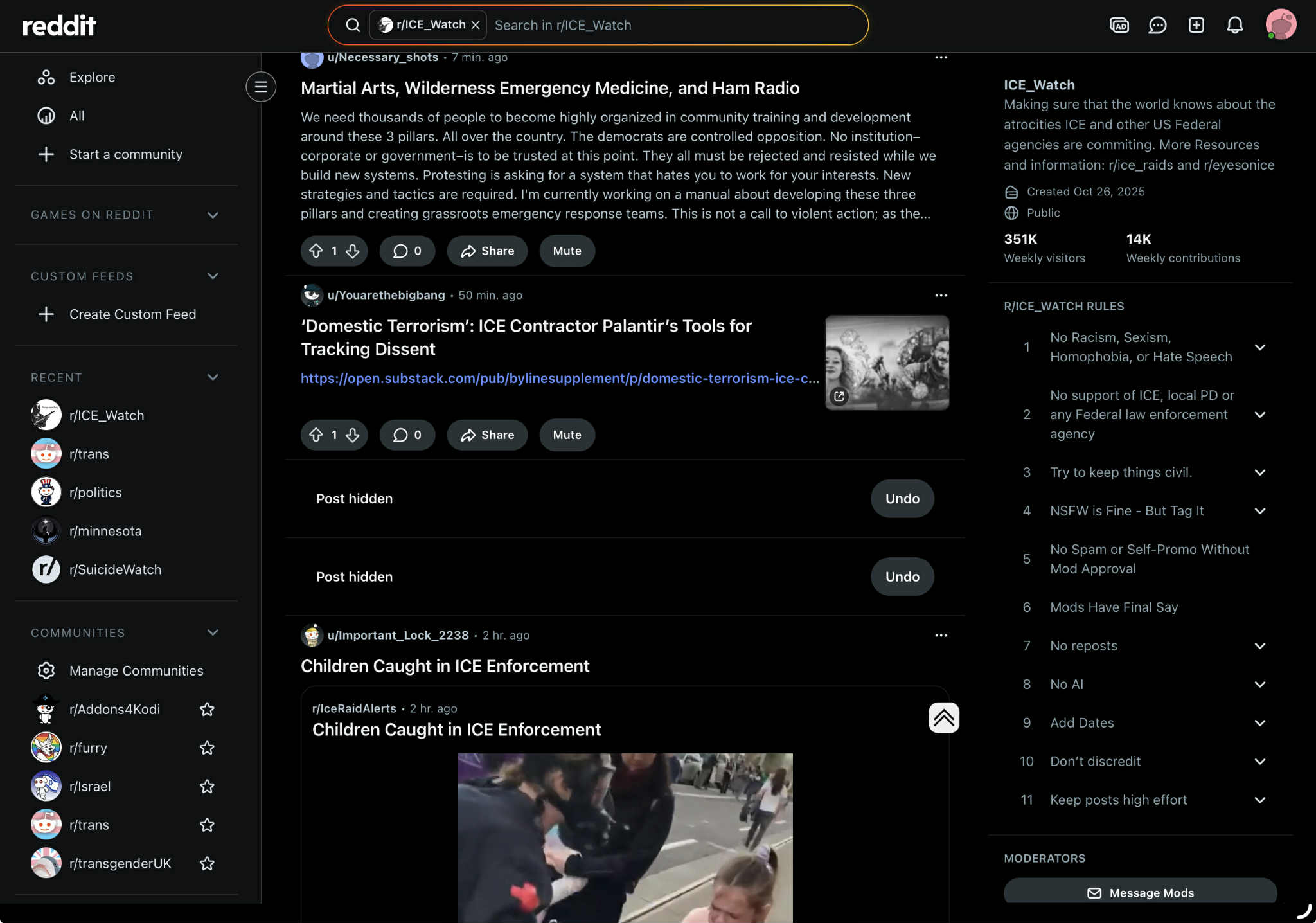Collapse the Recent section
1316x923 pixels.
point(213,377)
